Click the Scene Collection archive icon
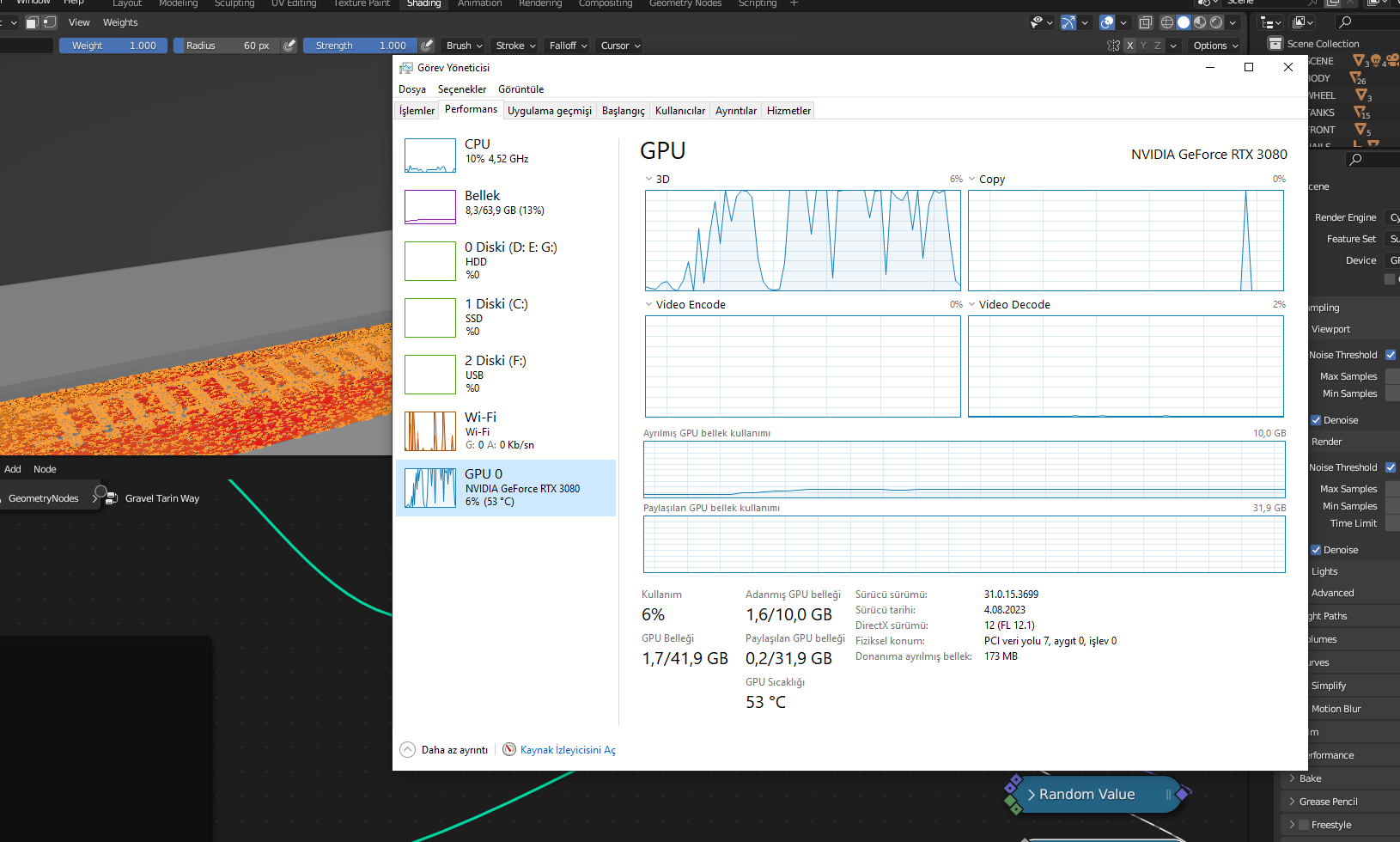1400x842 pixels. point(1275,44)
